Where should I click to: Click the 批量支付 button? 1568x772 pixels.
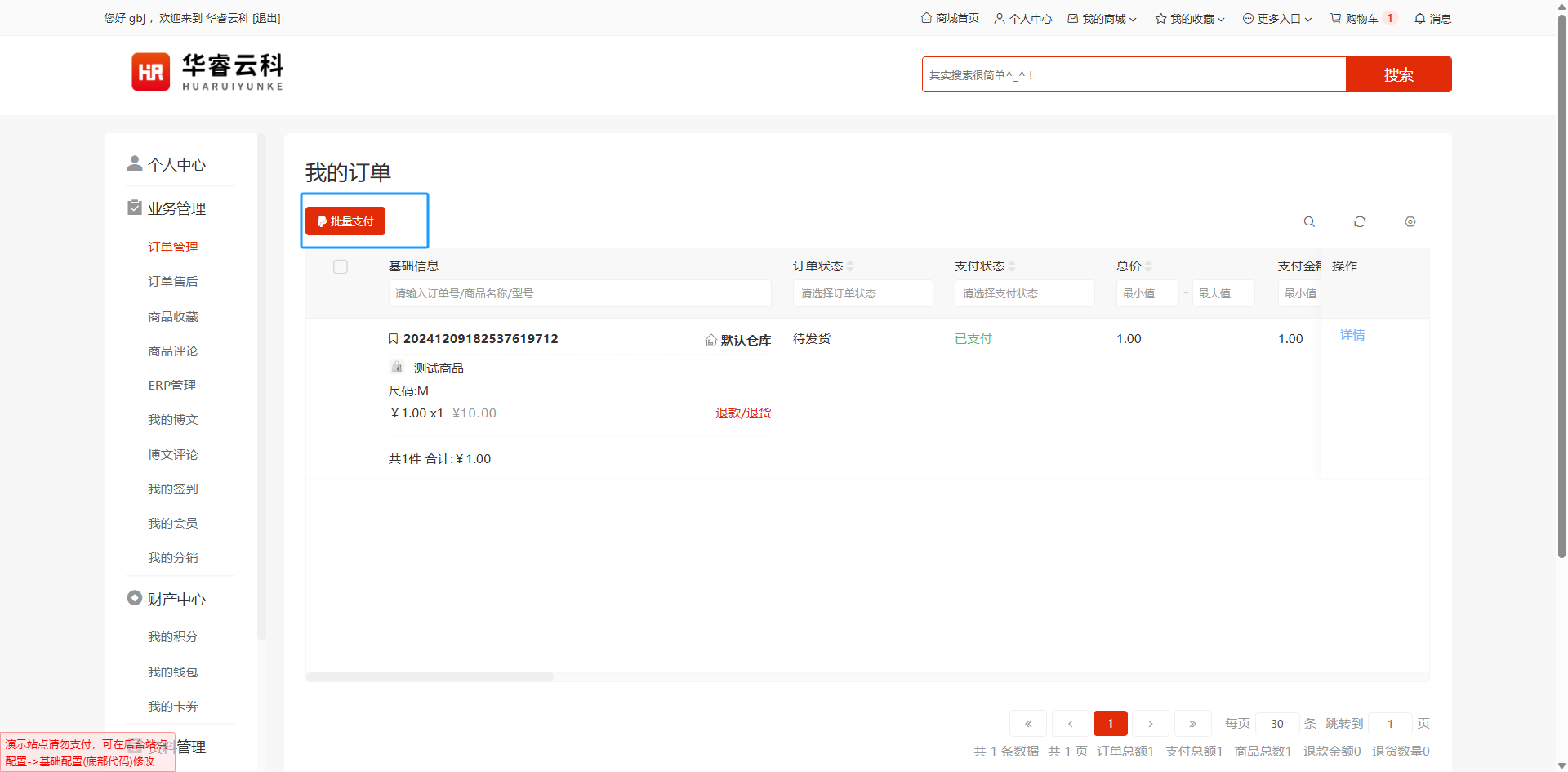tap(345, 221)
